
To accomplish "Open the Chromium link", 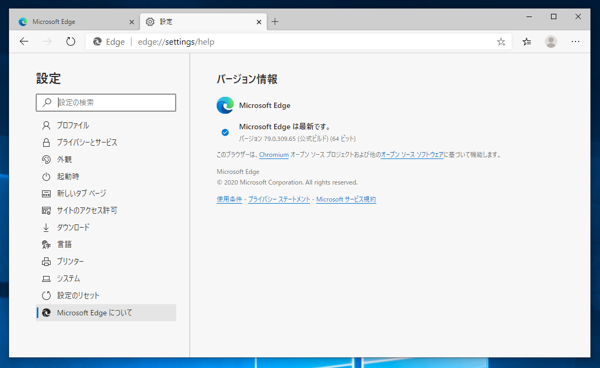I will 274,155.
